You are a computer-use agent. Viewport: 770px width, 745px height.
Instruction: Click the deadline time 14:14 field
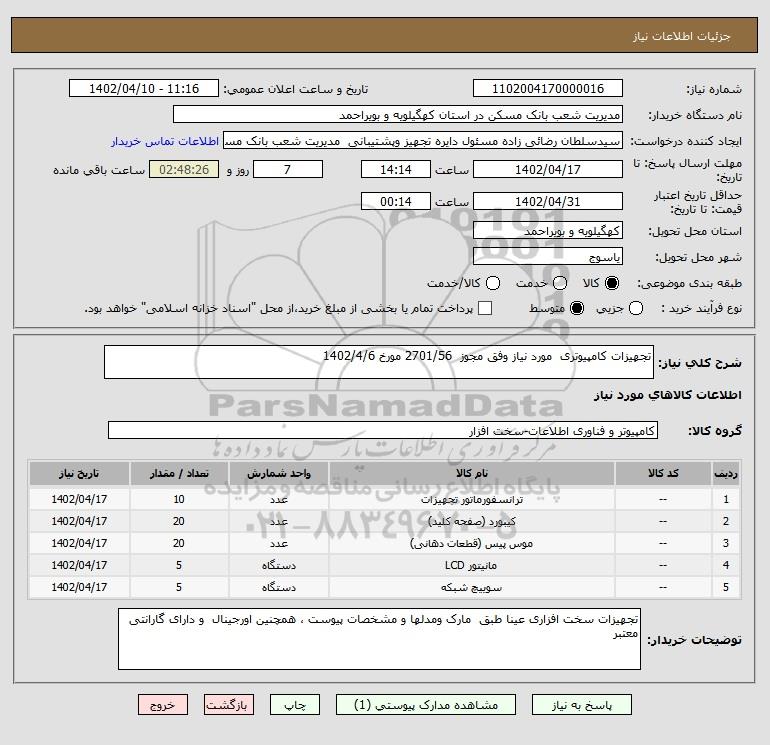[x=396, y=169]
